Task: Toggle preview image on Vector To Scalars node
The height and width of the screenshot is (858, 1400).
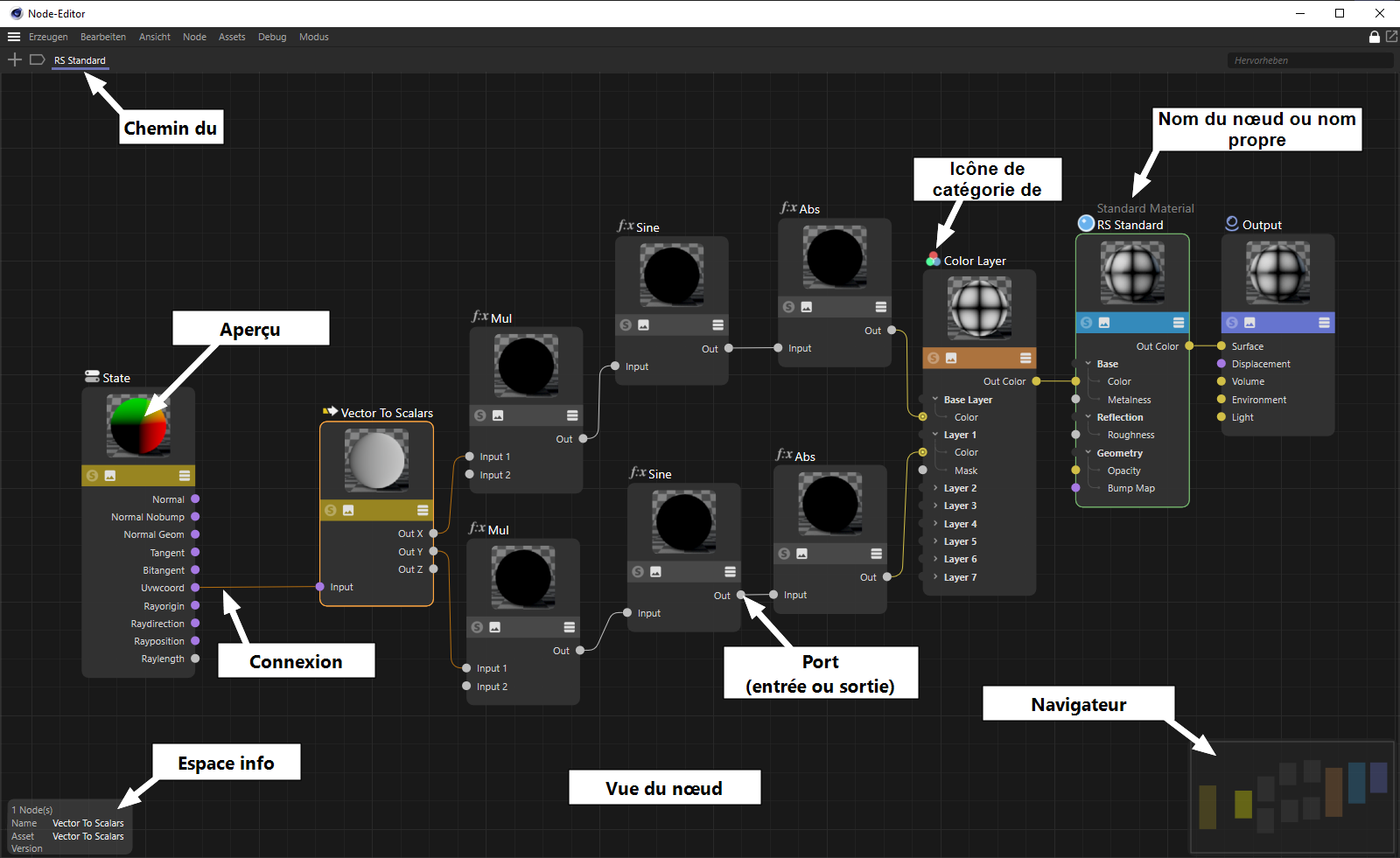Action: point(348,510)
